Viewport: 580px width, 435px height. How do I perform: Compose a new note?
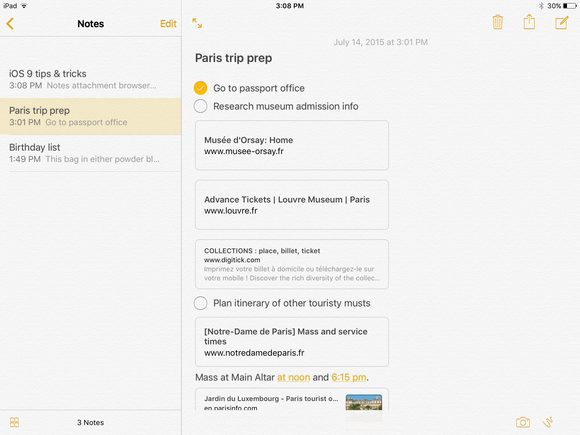tap(562, 23)
